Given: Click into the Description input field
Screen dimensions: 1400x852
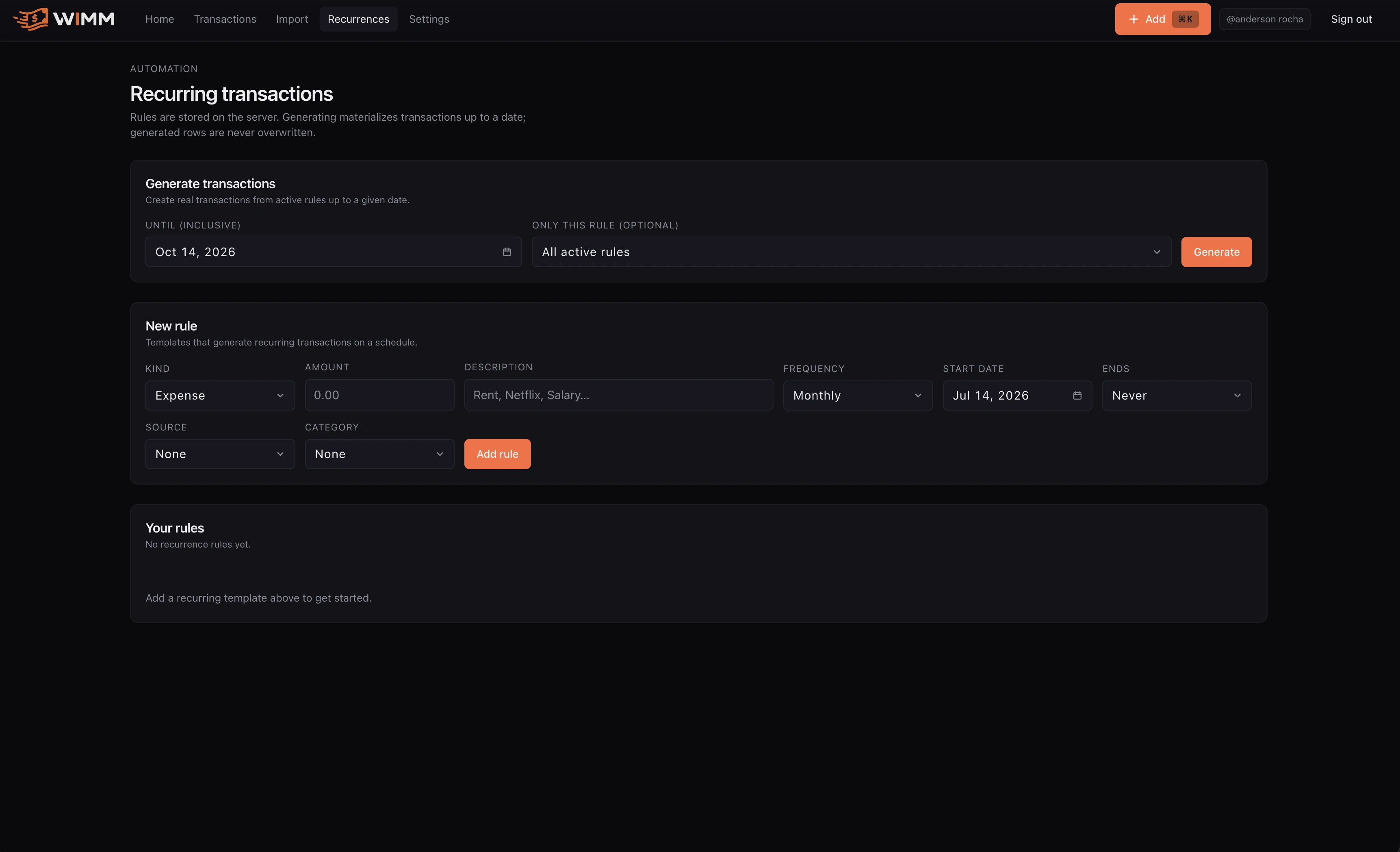Looking at the screenshot, I should click(618, 394).
